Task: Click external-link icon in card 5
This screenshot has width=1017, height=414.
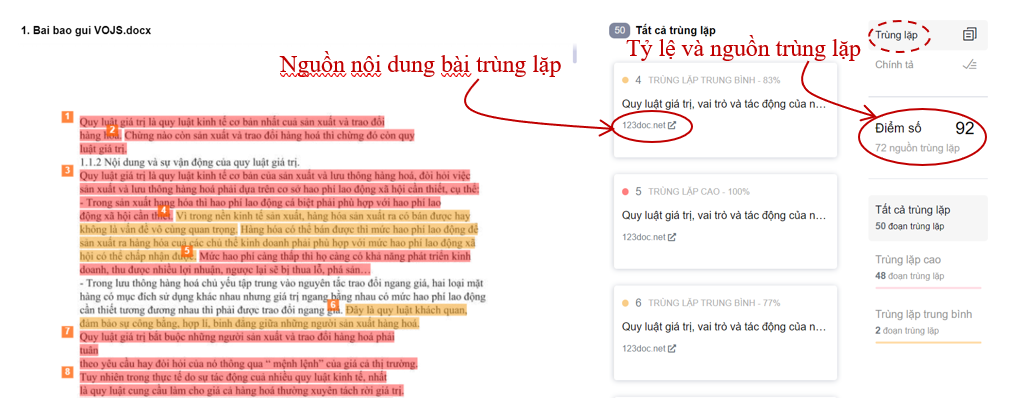Action: 672,237
